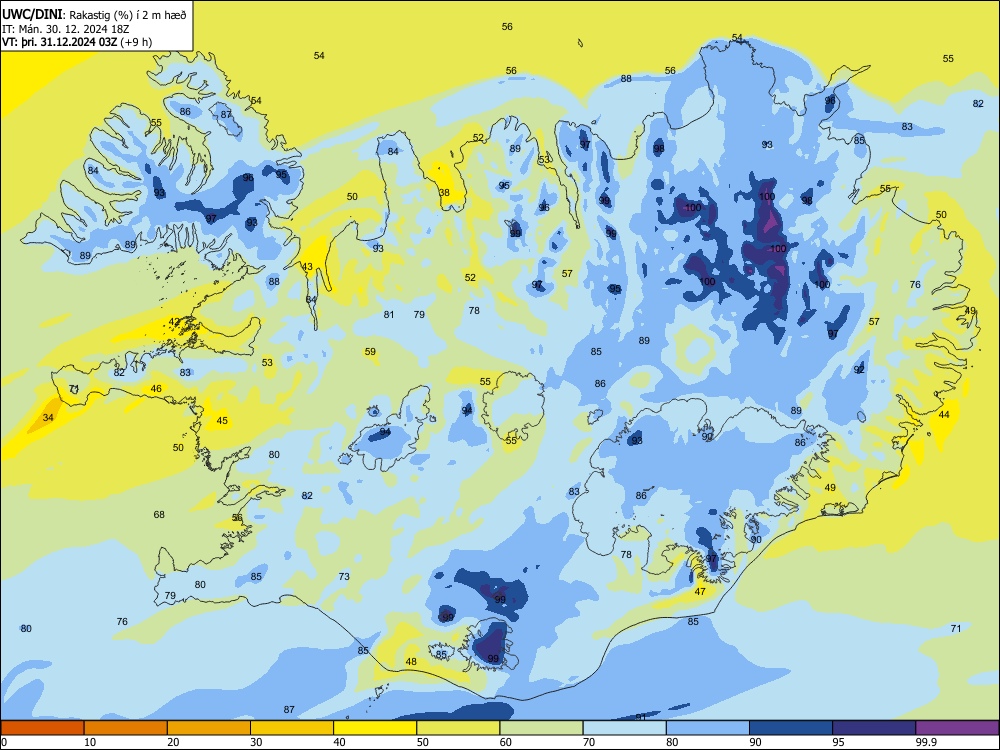The height and width of the screenshot is (750, 1000).
Task: Select the map value '92'
Action: point(859,370)
